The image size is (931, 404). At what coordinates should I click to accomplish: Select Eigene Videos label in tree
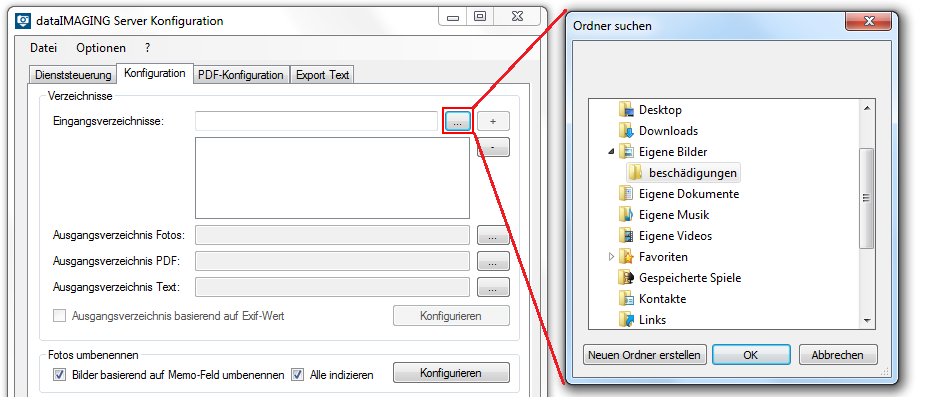point(676,236)
